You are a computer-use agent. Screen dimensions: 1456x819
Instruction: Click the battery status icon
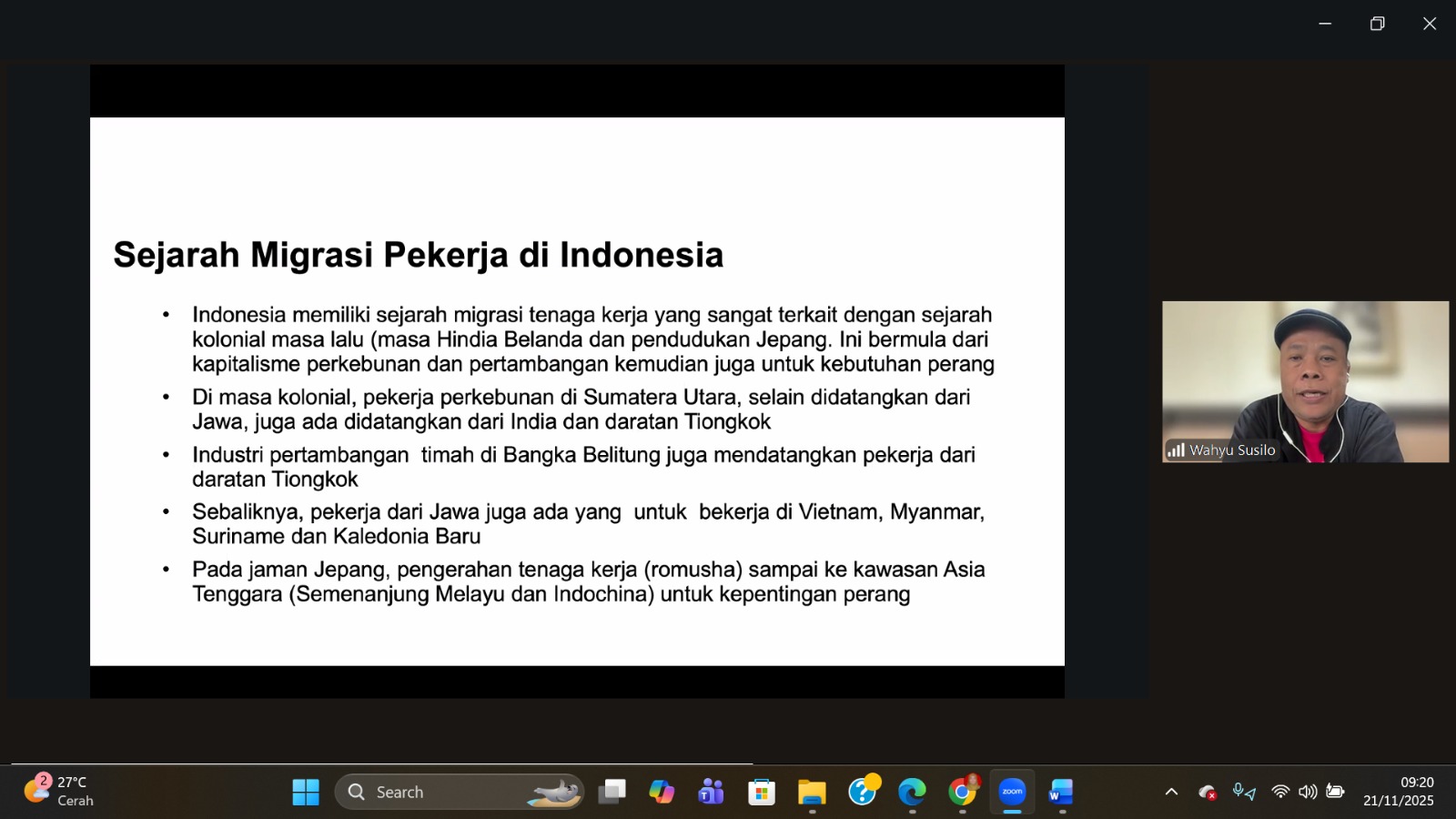pos(1335,792)
